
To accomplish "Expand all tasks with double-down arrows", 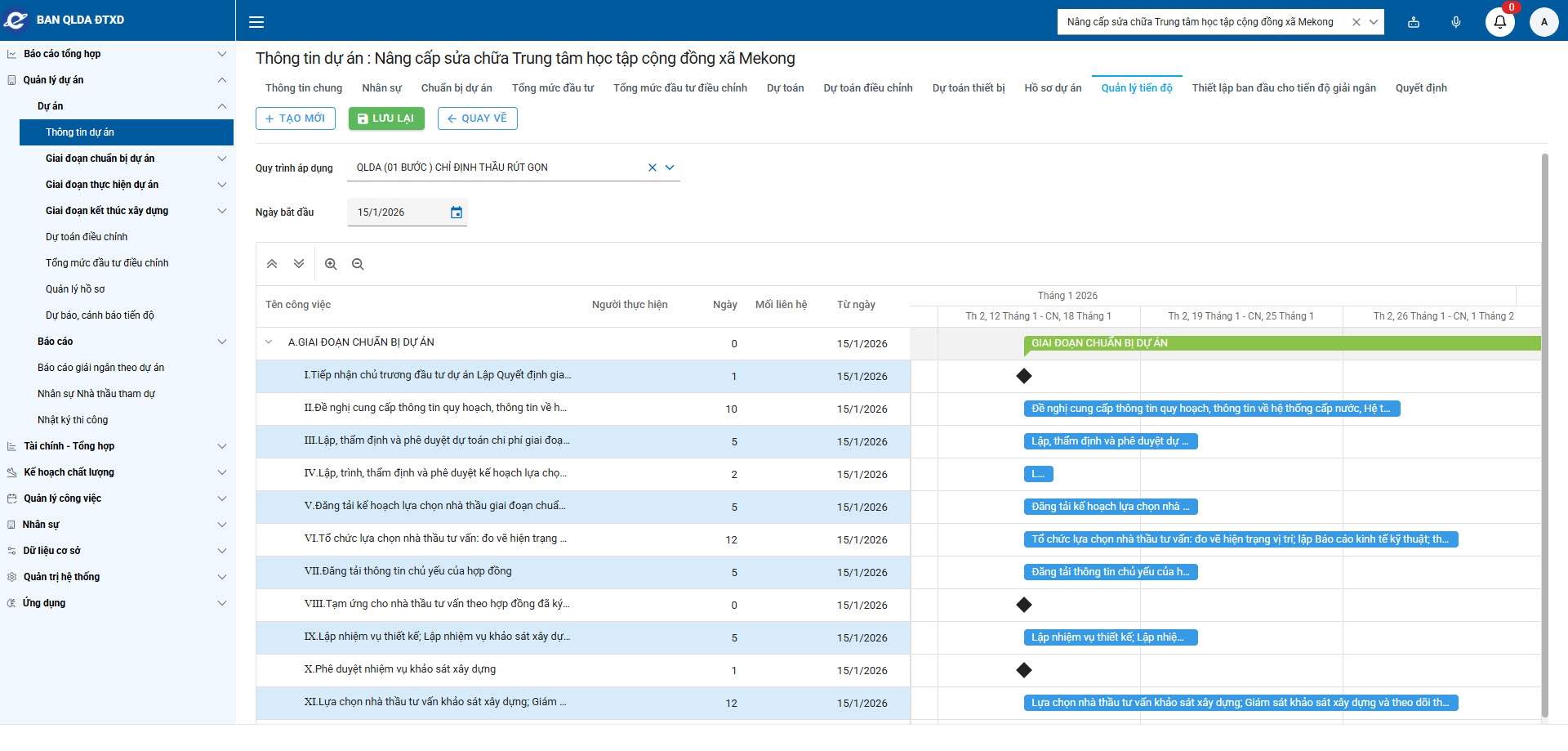I will (x=299, y=264).
